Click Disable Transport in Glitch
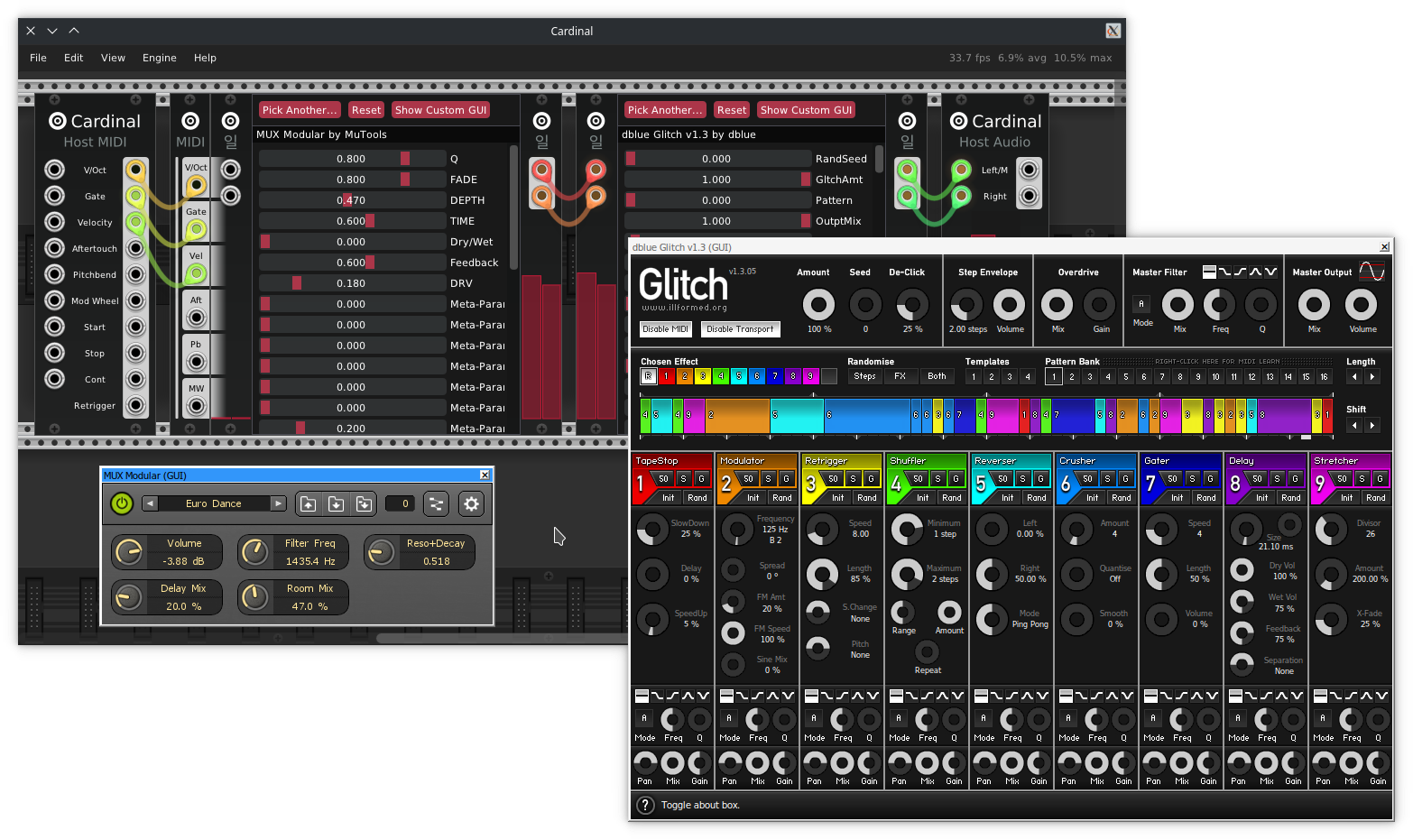 pyautogui.click(x=740, y=329)
